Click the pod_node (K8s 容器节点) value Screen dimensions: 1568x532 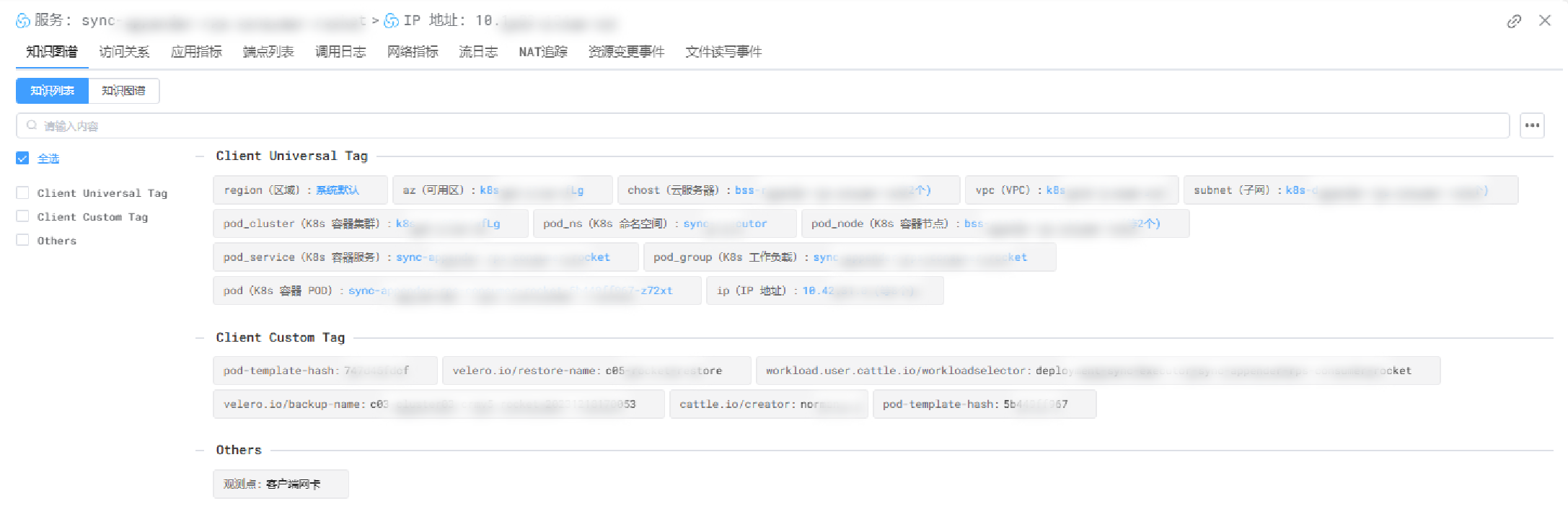point(1062,223)
